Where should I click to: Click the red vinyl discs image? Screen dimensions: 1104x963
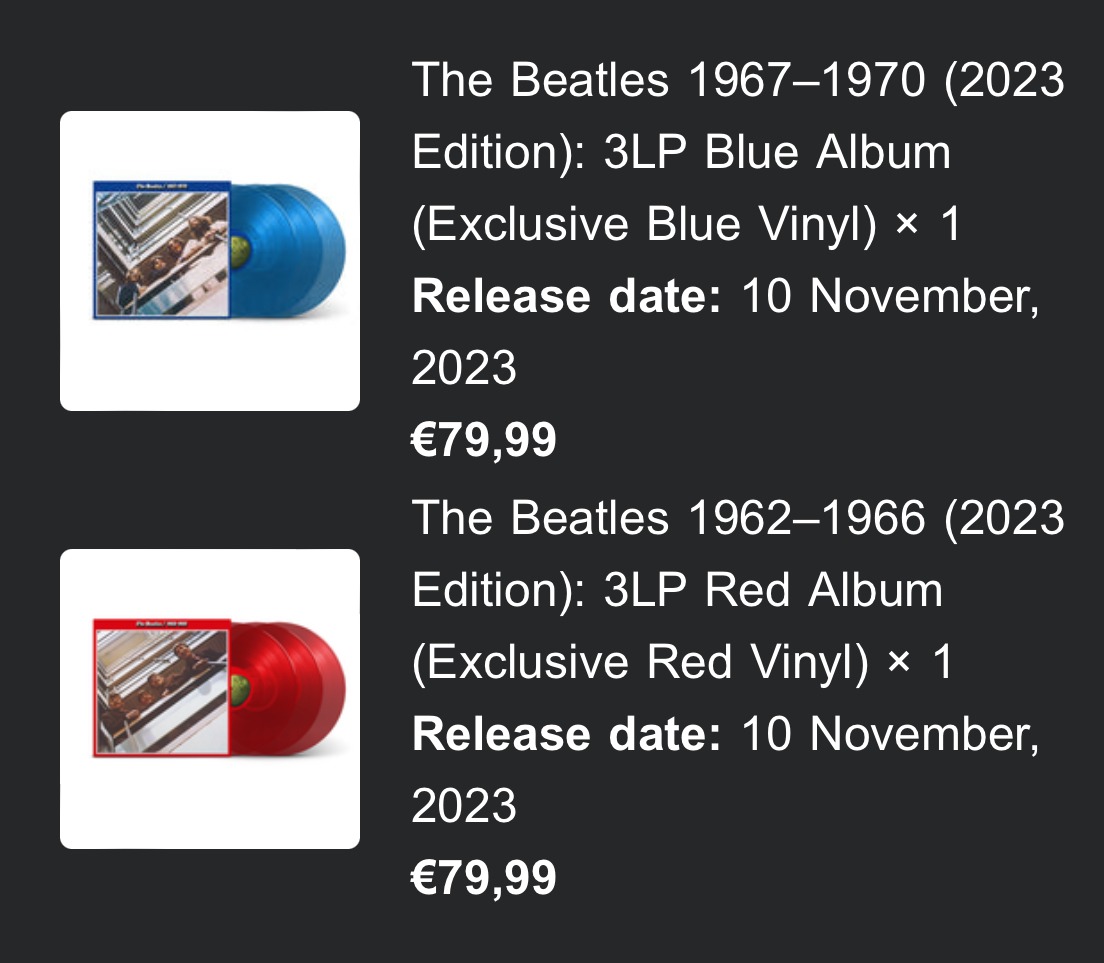point(289,688)
